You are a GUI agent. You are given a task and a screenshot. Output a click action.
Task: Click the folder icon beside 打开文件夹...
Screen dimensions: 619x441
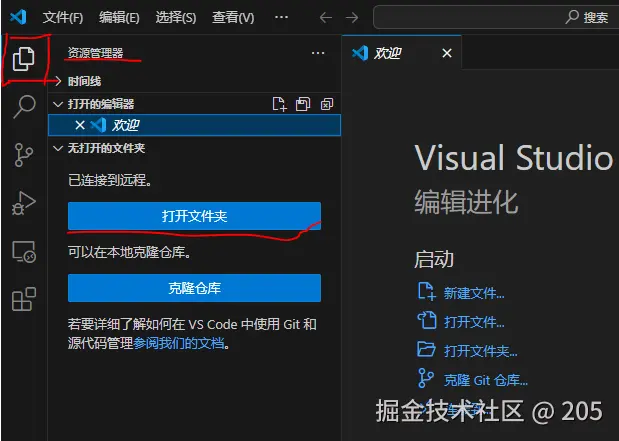(426, 349)
